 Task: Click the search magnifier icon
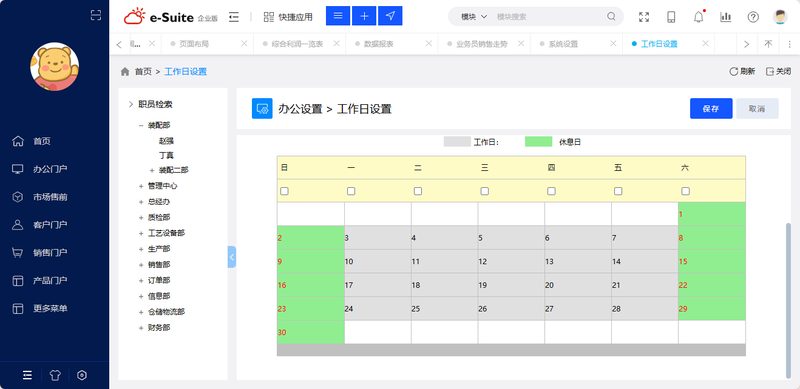point(611,16)
